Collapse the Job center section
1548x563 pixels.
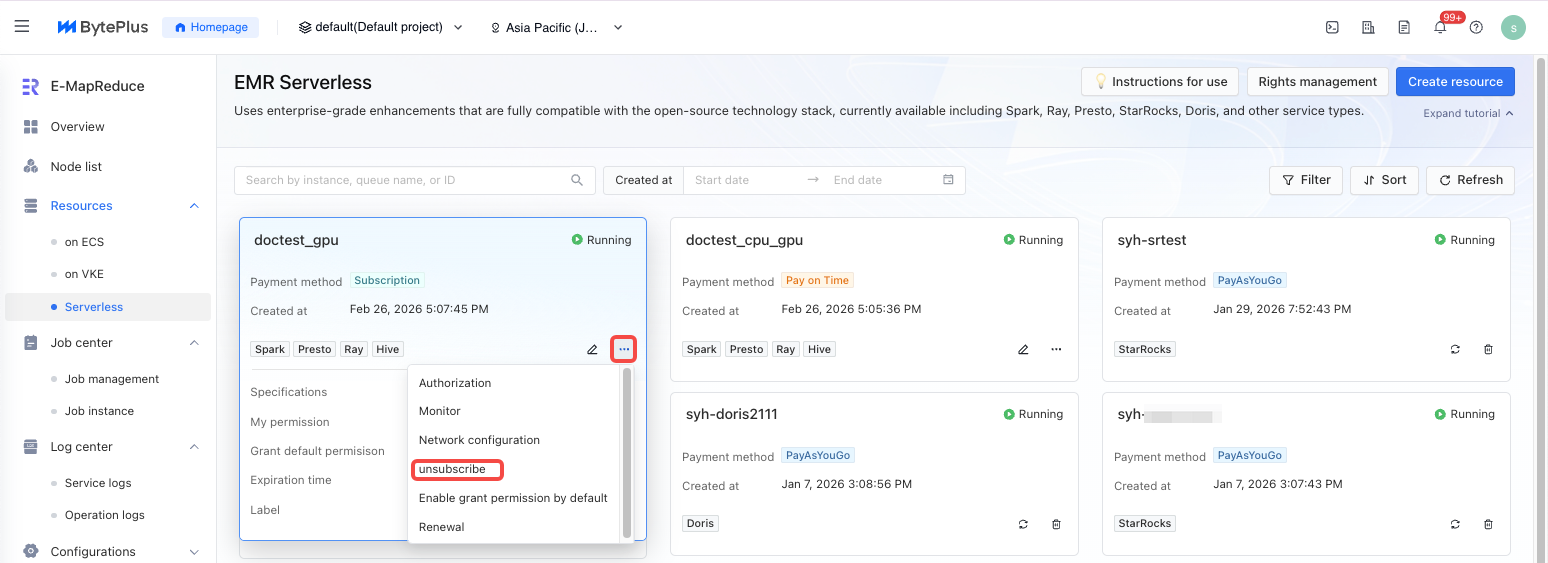[x=194, y=343]
